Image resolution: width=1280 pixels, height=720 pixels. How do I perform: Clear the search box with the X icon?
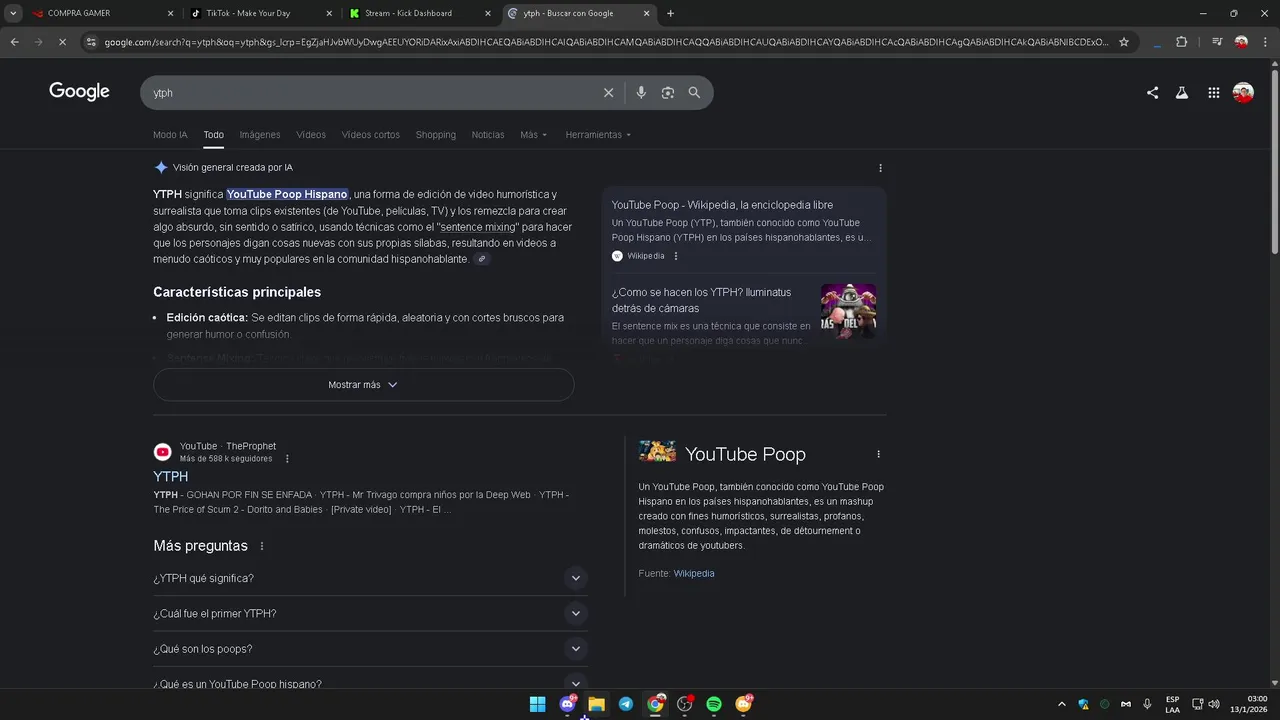pos(608,93)
